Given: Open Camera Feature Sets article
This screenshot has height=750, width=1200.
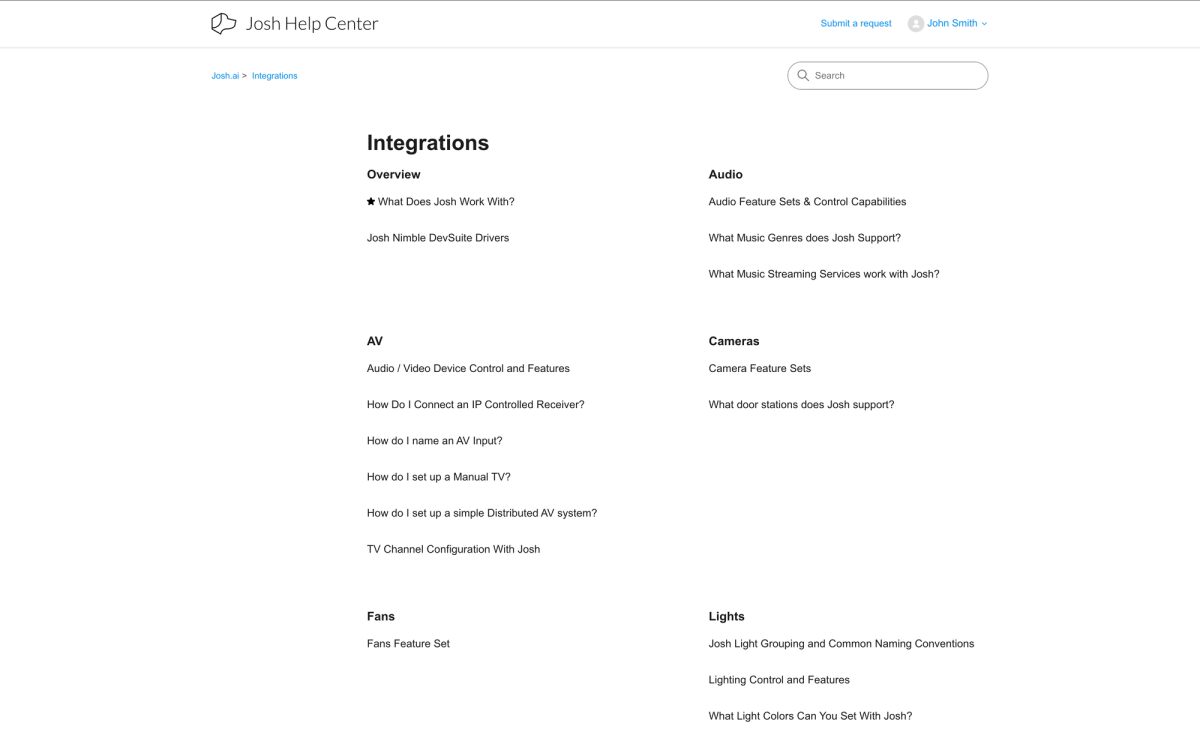Looking at the screenshot, I should 760,368.
